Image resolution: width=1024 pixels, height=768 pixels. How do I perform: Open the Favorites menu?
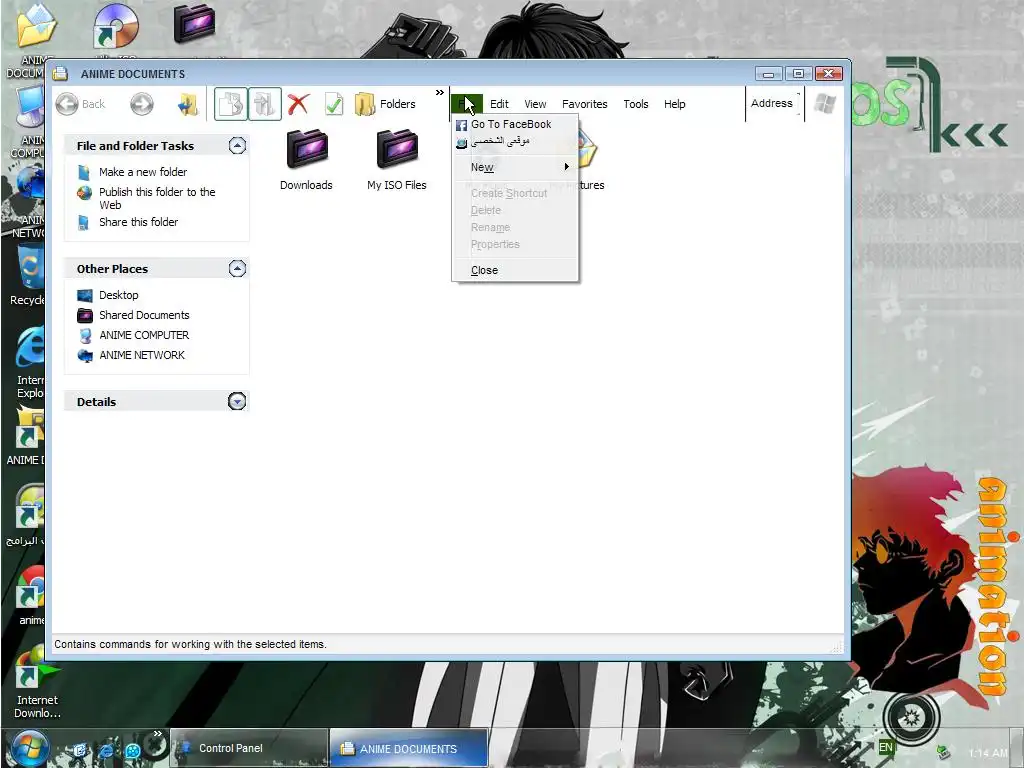(584, 104)
